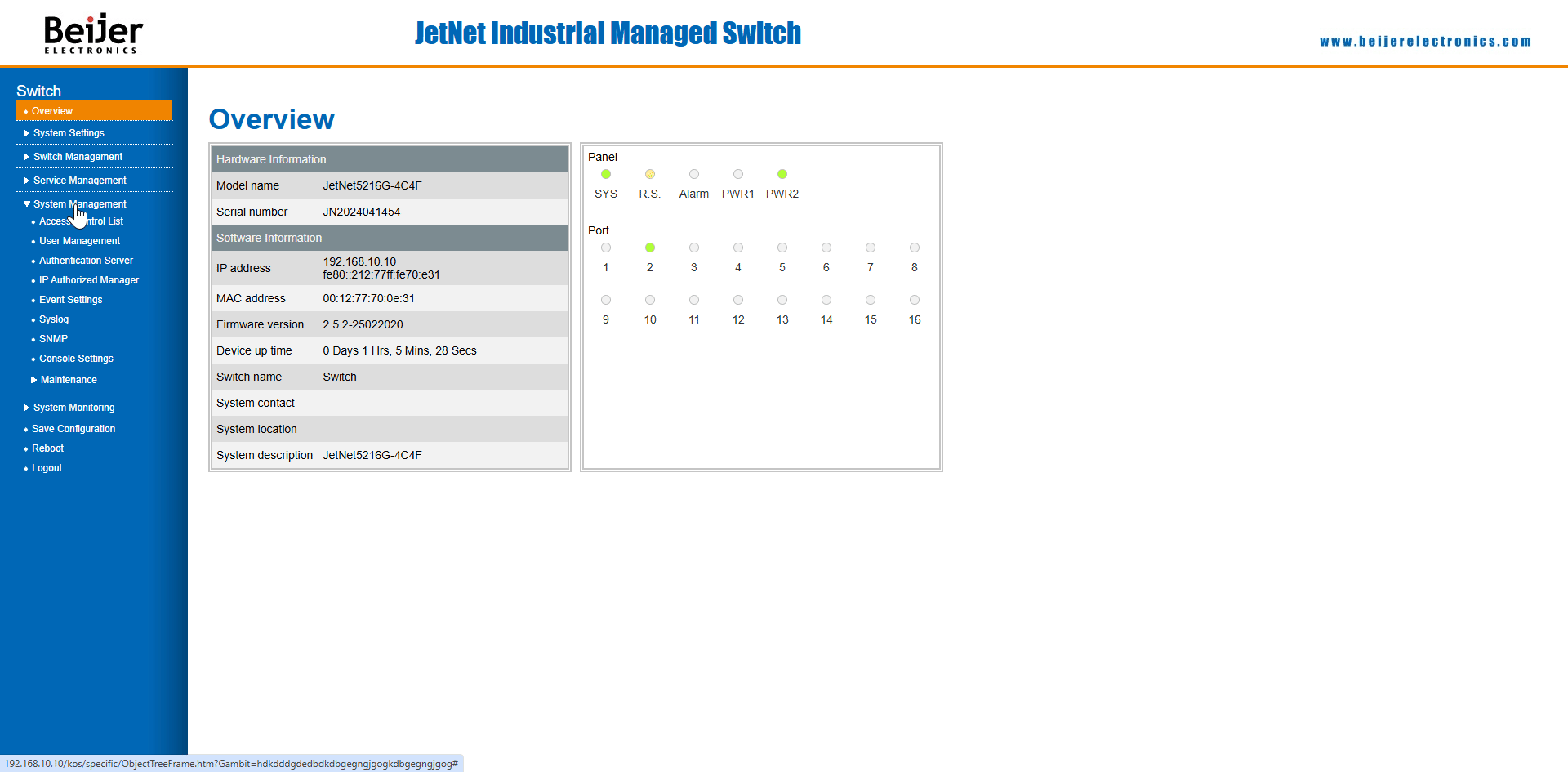Screen dimensions: 1568x772
Task: Click the Port 12 status LED
Action: click(x=738, y=300)
